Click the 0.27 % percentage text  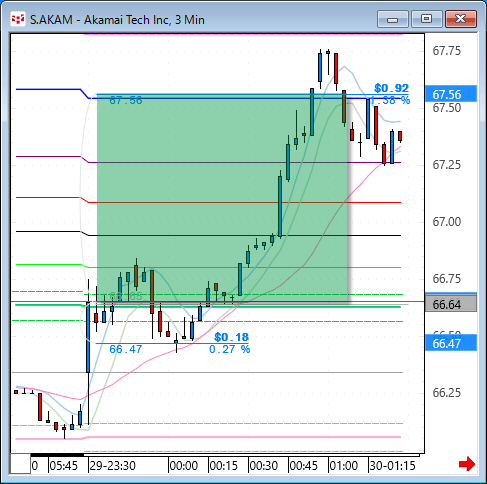230,349
